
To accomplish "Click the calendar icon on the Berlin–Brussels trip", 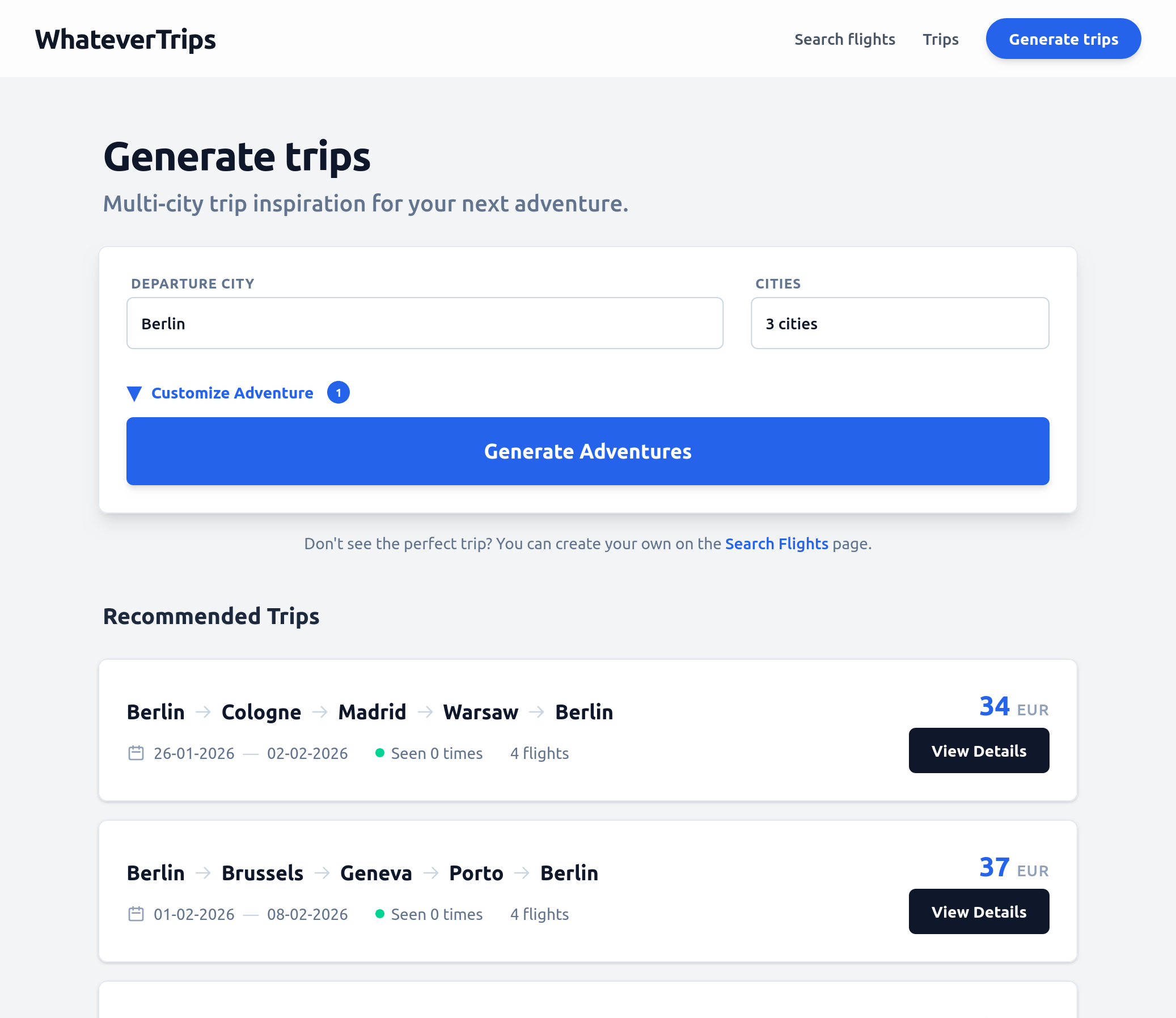I will click(x=136, y=914).
